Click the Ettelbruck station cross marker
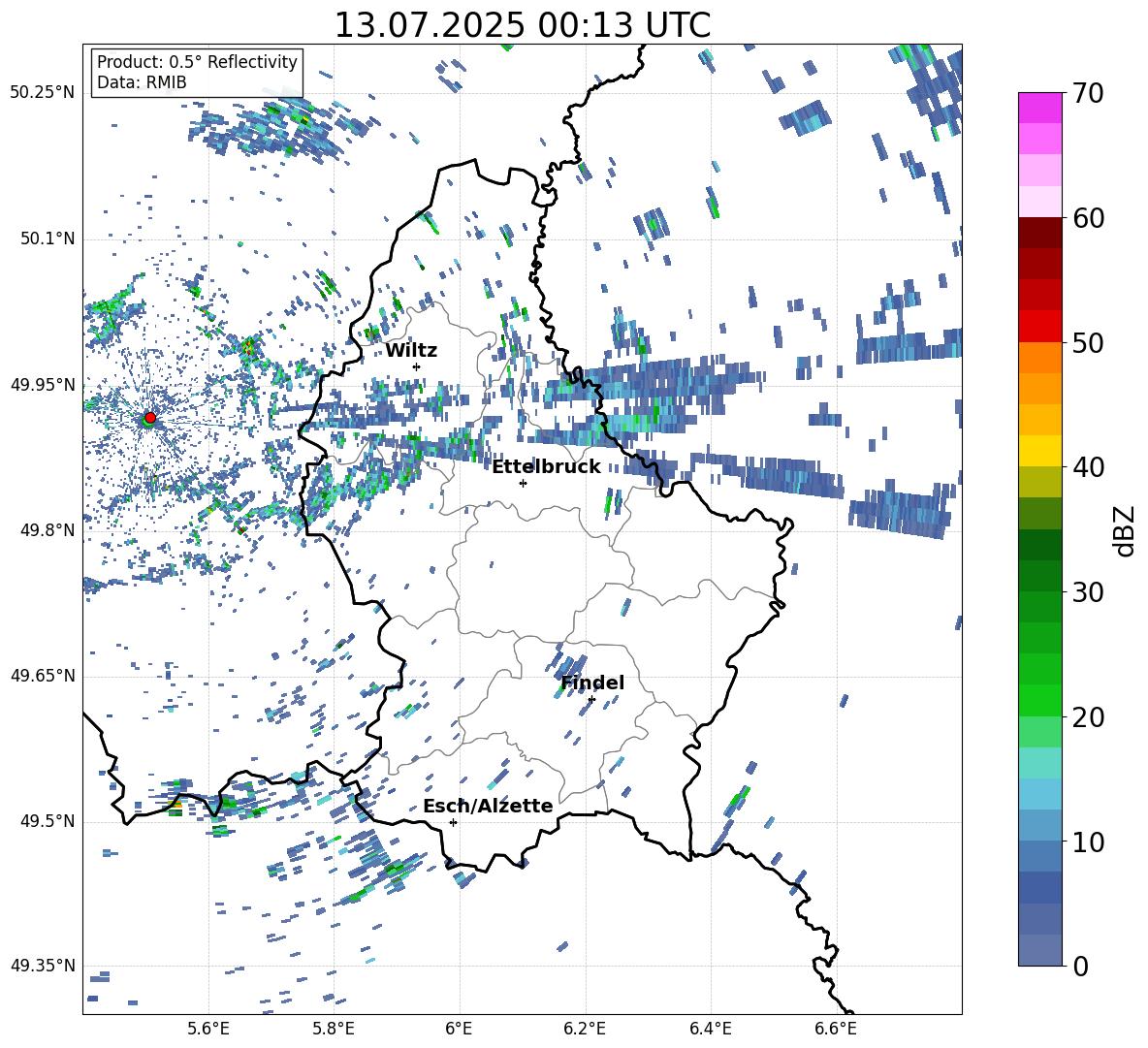Screen dimensions: 1148x1048 pyautogui.click(x=523, y=483)
